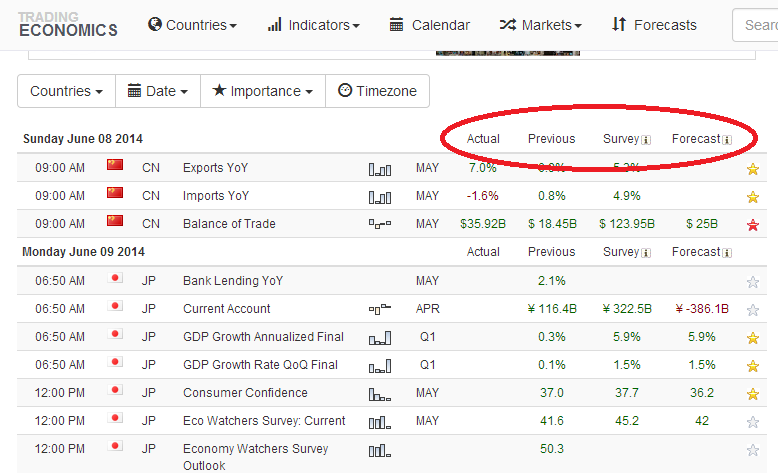Click the mini chart icon for Exports YoY
Viewport: 778px width, 473px height.
(379, 168)
